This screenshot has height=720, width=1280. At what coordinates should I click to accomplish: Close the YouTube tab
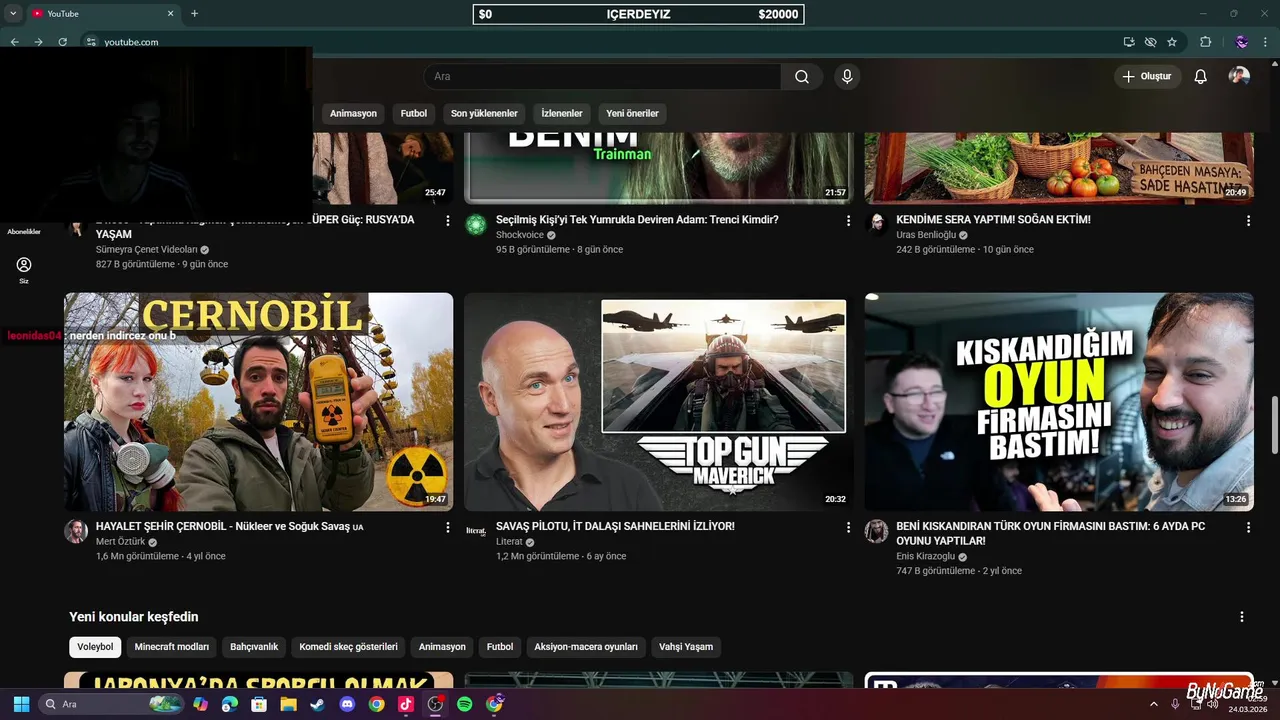(x=170, y=14)
